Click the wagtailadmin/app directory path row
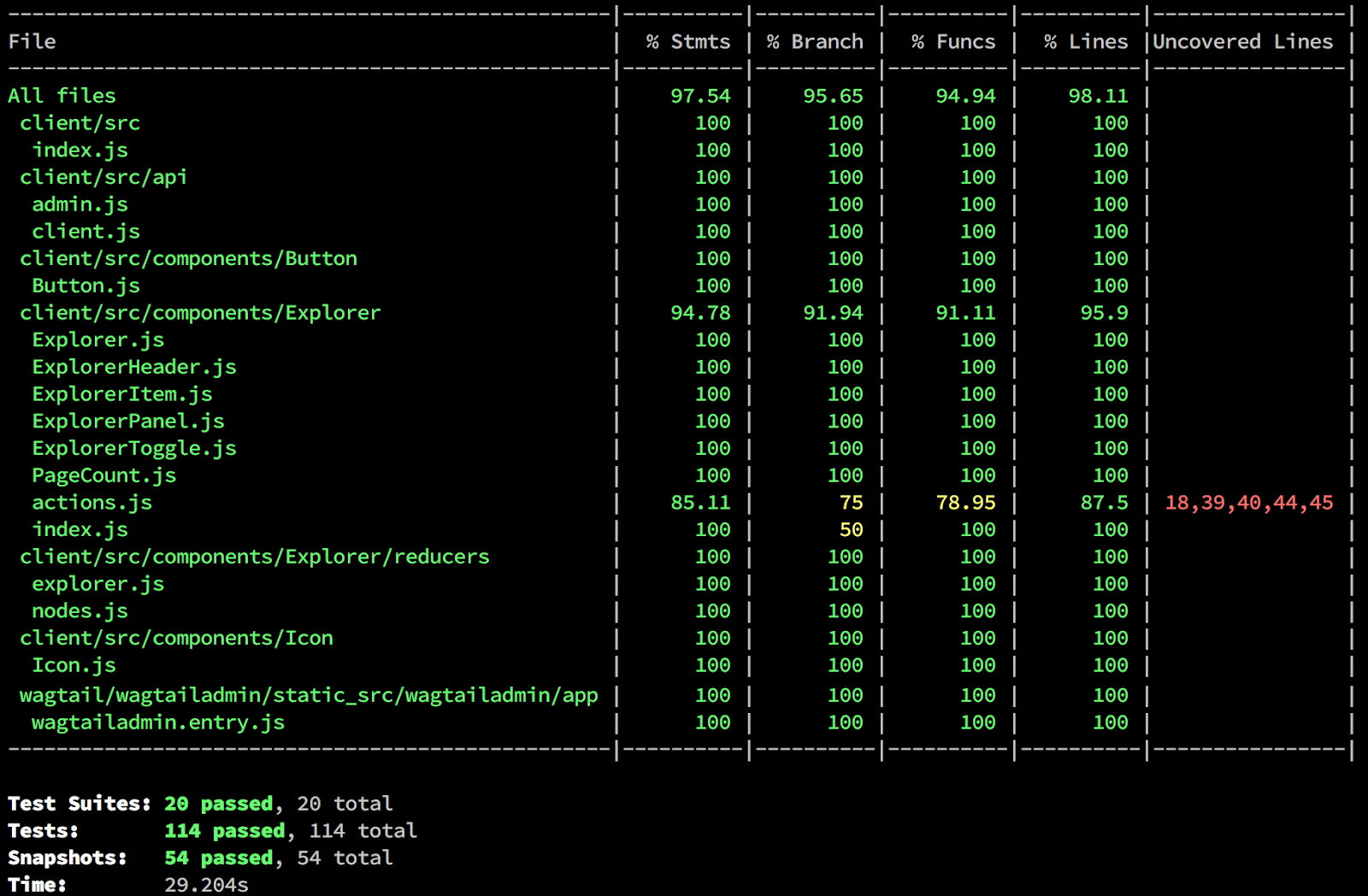The width and height of the screenshot is (1368, 896). [x=309, y=695]
